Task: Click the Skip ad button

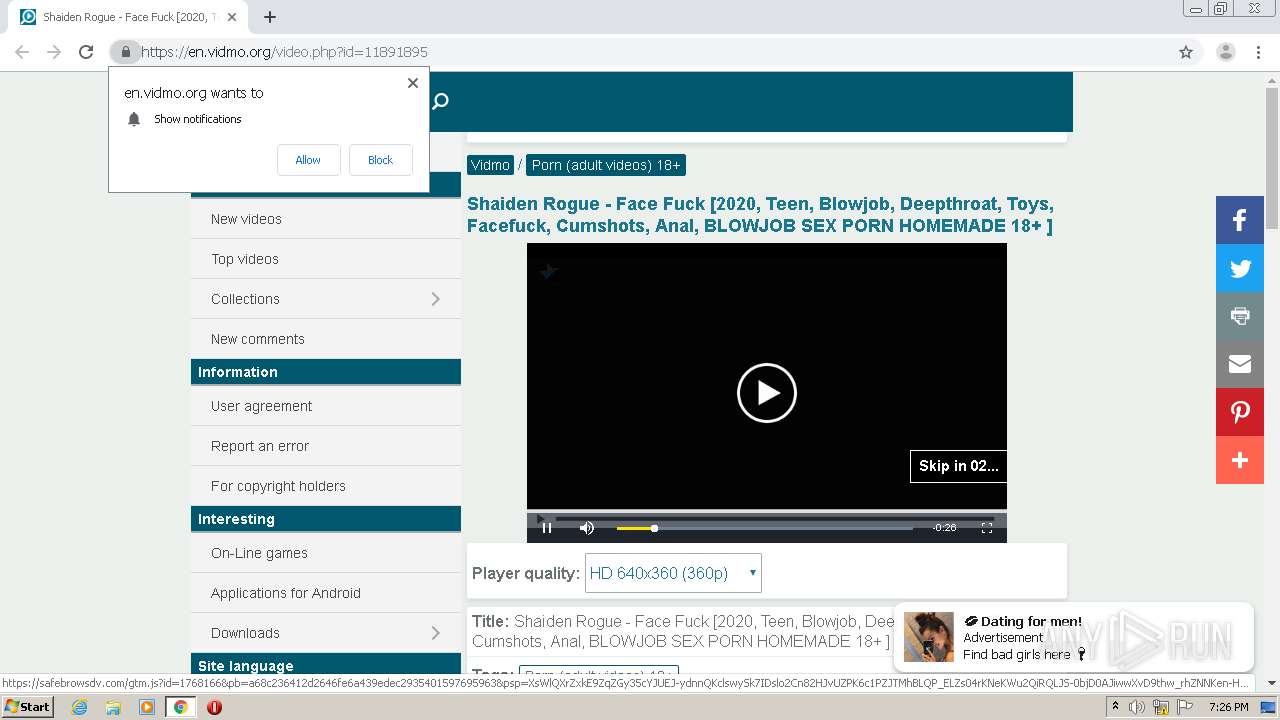Action: (x=958, y=466)
